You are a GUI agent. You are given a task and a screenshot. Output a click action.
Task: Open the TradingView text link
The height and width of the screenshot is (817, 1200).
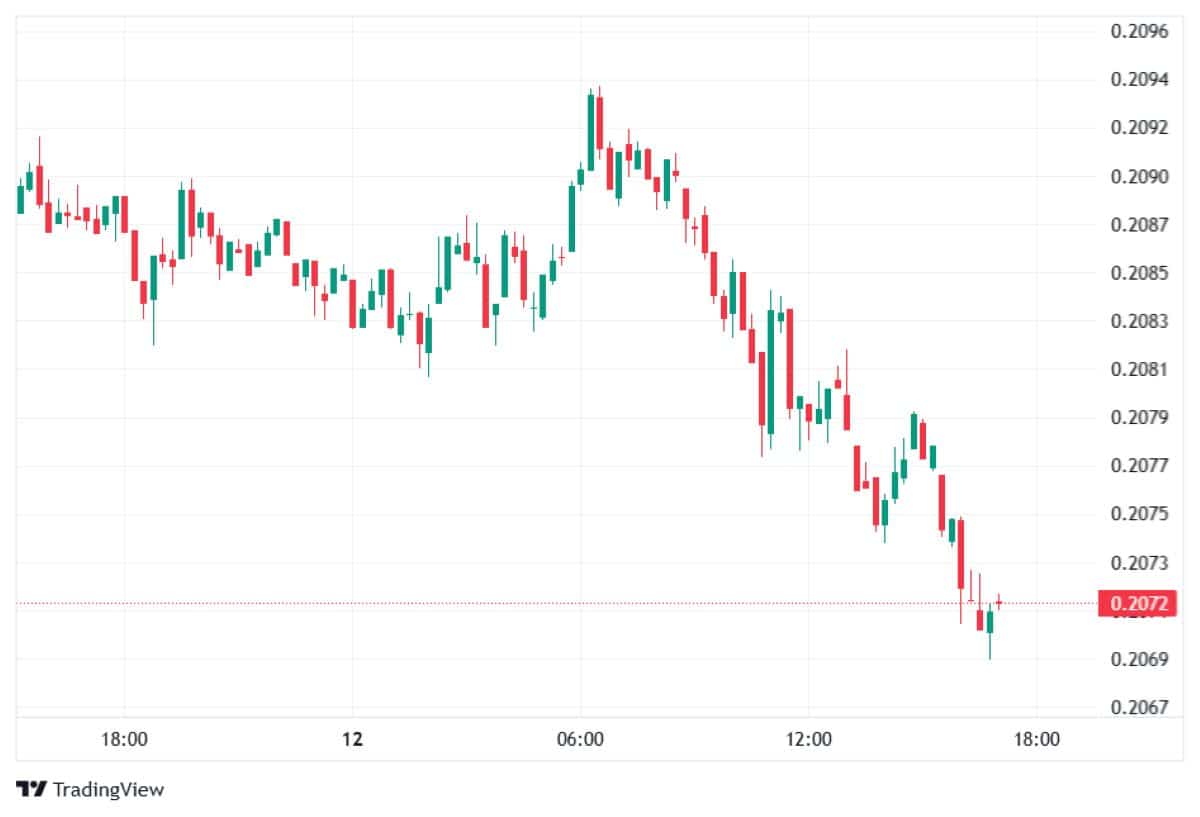click(108, 789)
